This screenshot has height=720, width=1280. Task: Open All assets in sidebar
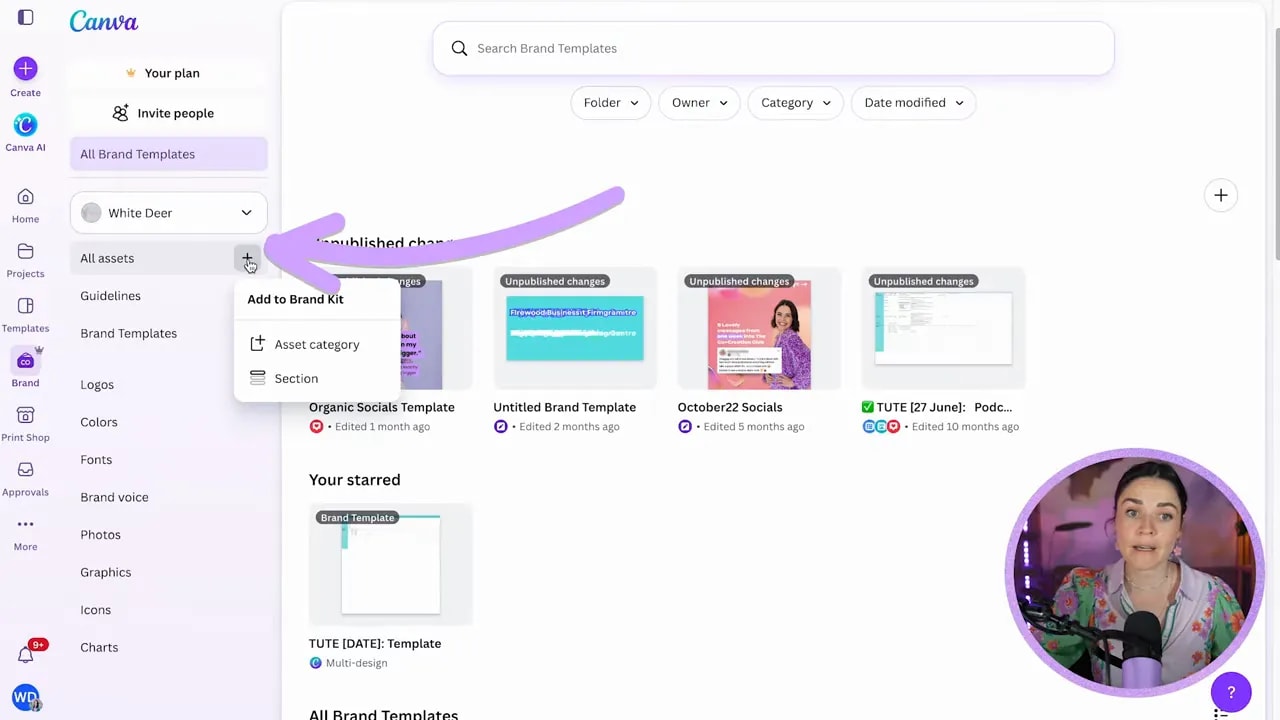[107, 258]
